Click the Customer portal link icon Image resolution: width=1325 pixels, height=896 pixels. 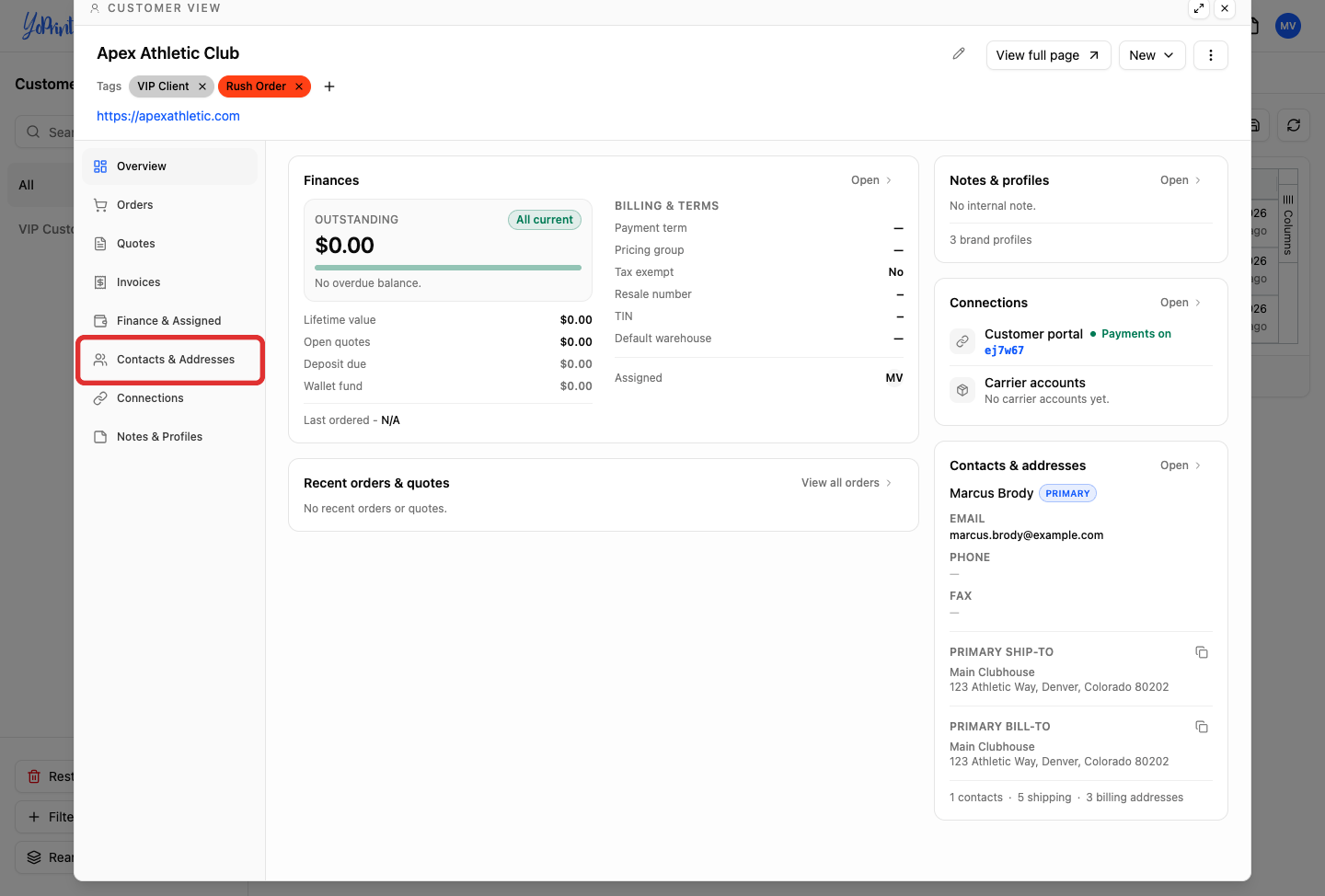coord(962,341)
